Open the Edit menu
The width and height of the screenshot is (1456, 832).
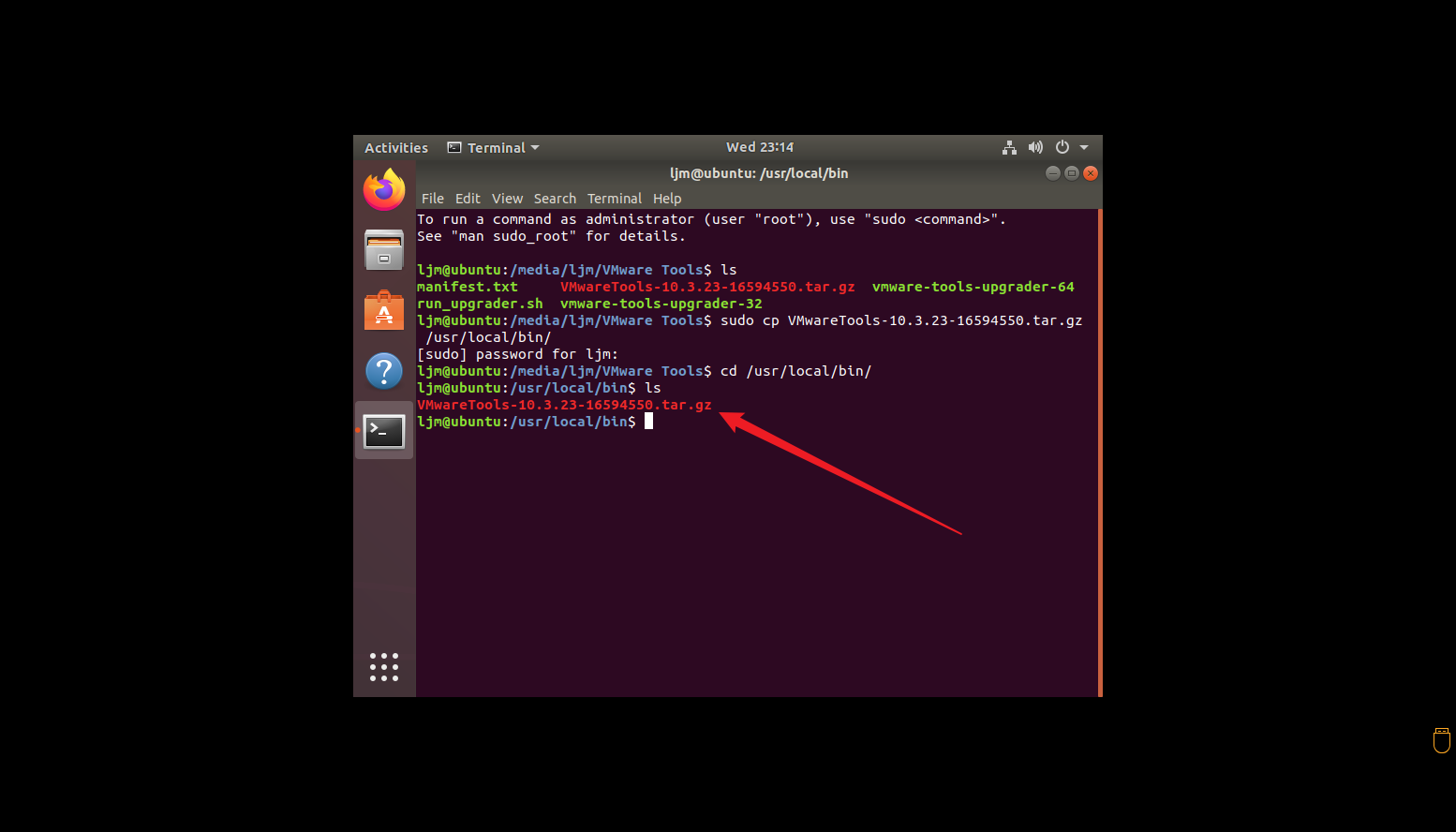tap(468, 199)
